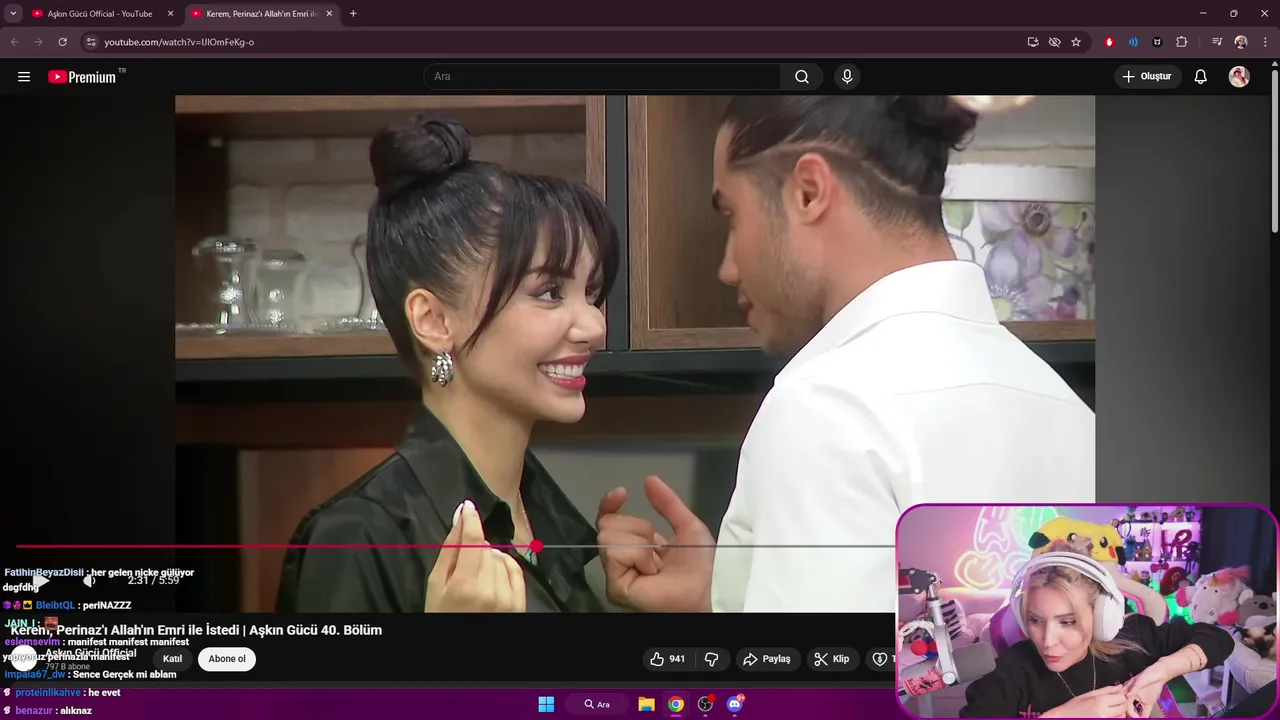This screenshot has width=1280, height=720.
Task: Click the Paylaş share button
Action: (767, 659)
